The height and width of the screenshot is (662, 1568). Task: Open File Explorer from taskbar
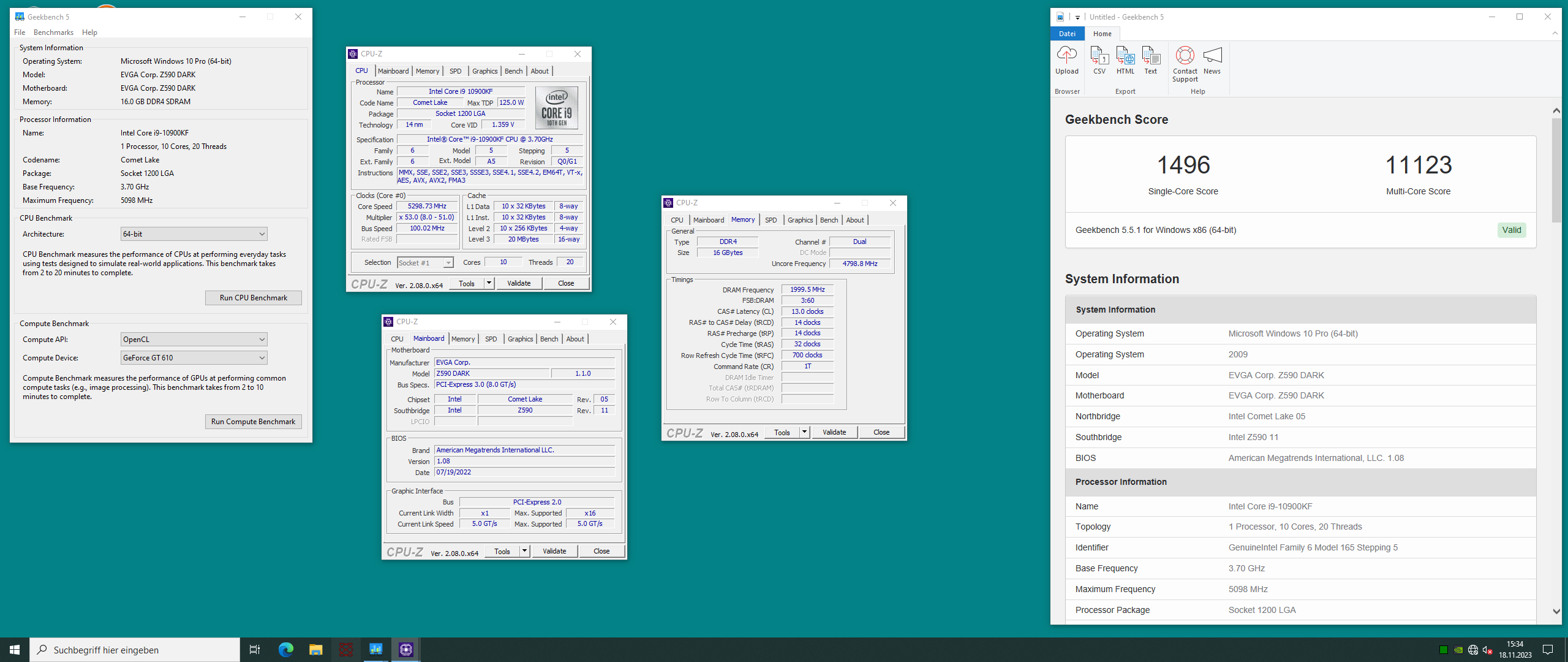tap(315, 650)
